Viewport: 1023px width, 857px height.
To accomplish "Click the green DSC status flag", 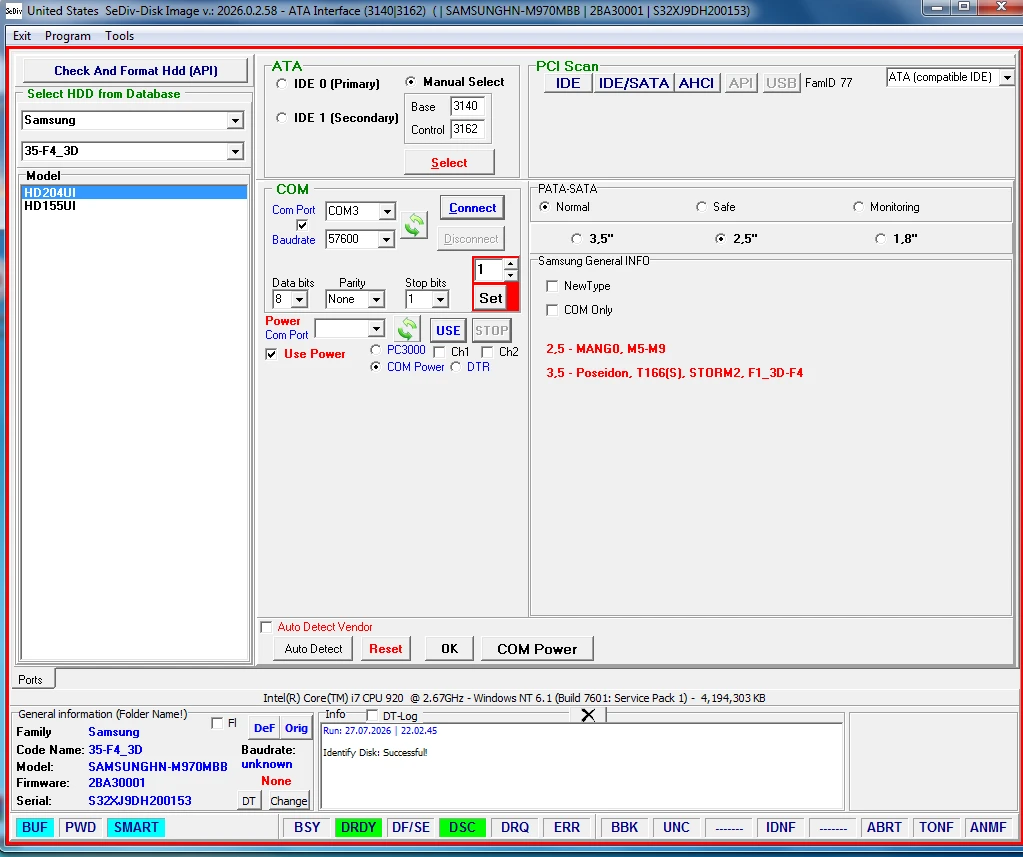I will click(x=462, y=827).
